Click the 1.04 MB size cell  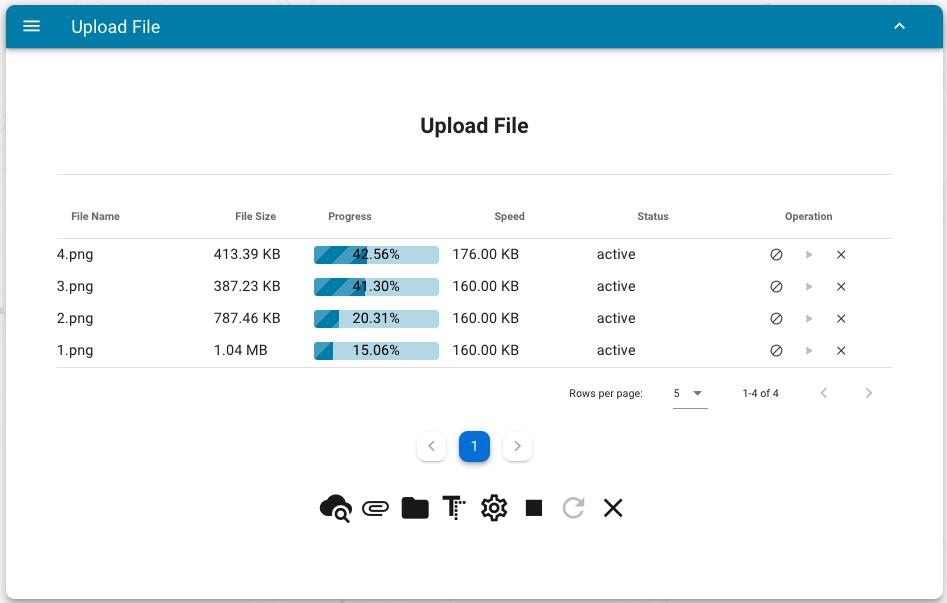pos(240,350)
